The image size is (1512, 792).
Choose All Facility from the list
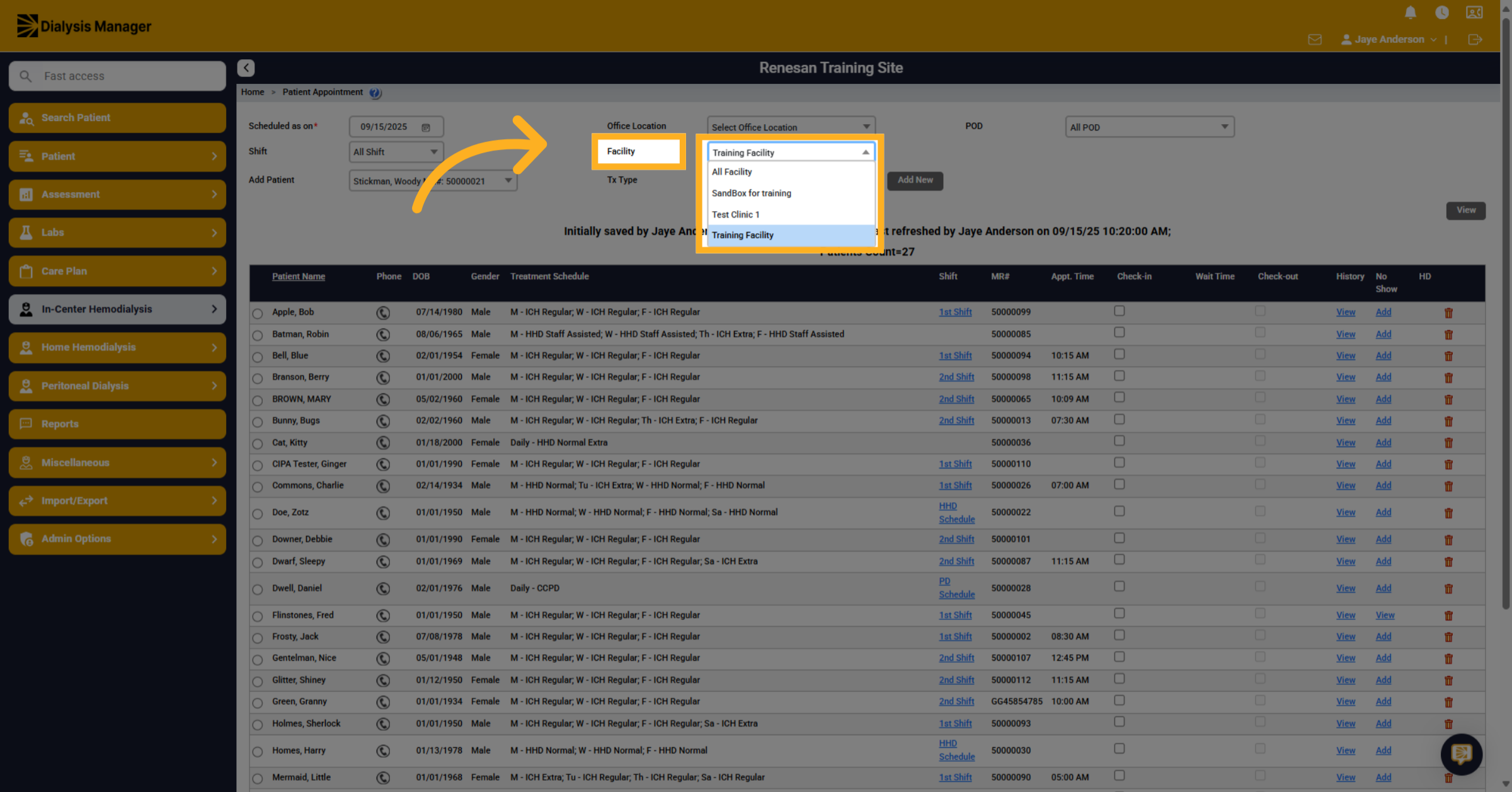[791, 171]
